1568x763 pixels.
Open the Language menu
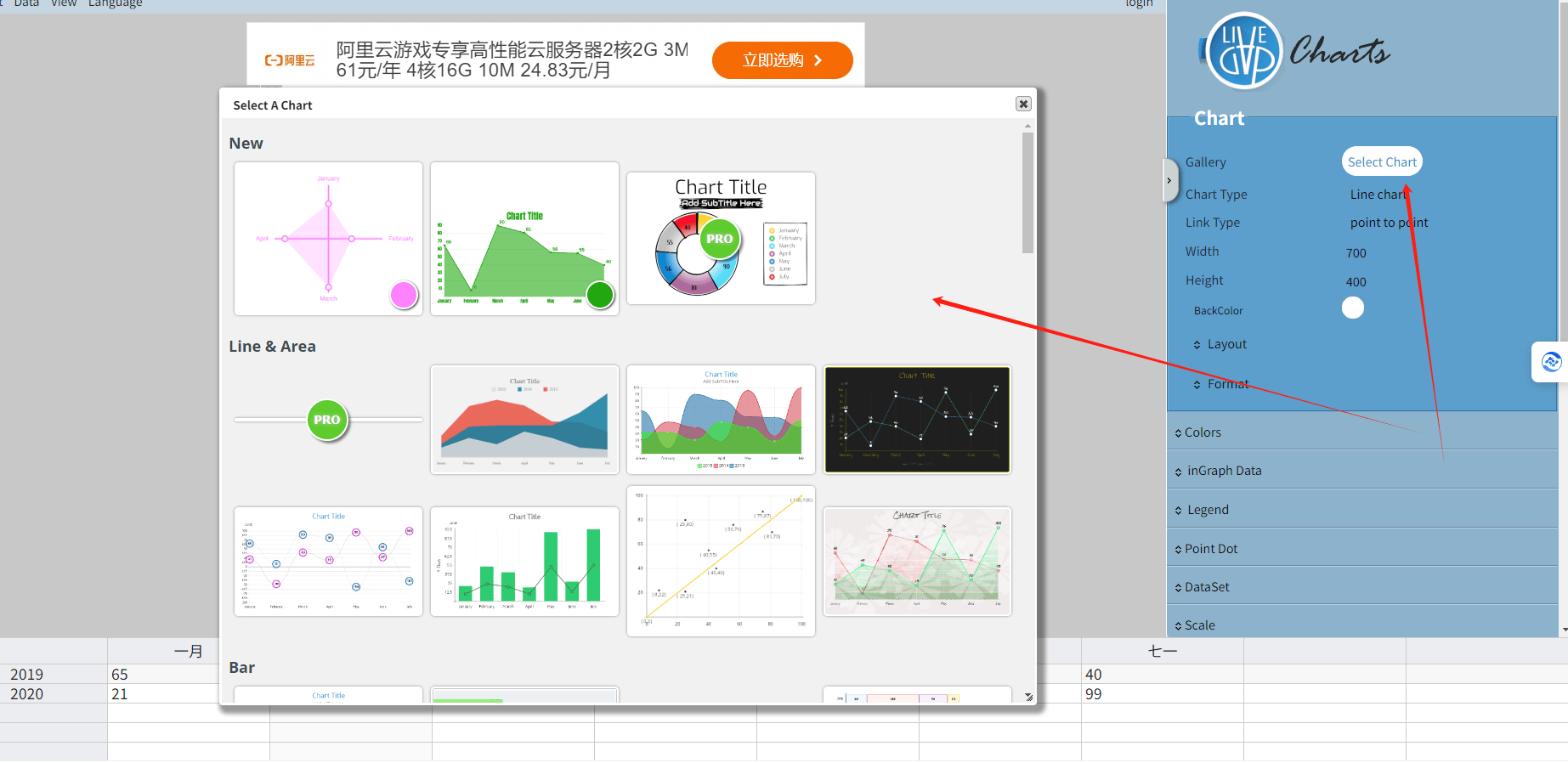pos(116,3)
